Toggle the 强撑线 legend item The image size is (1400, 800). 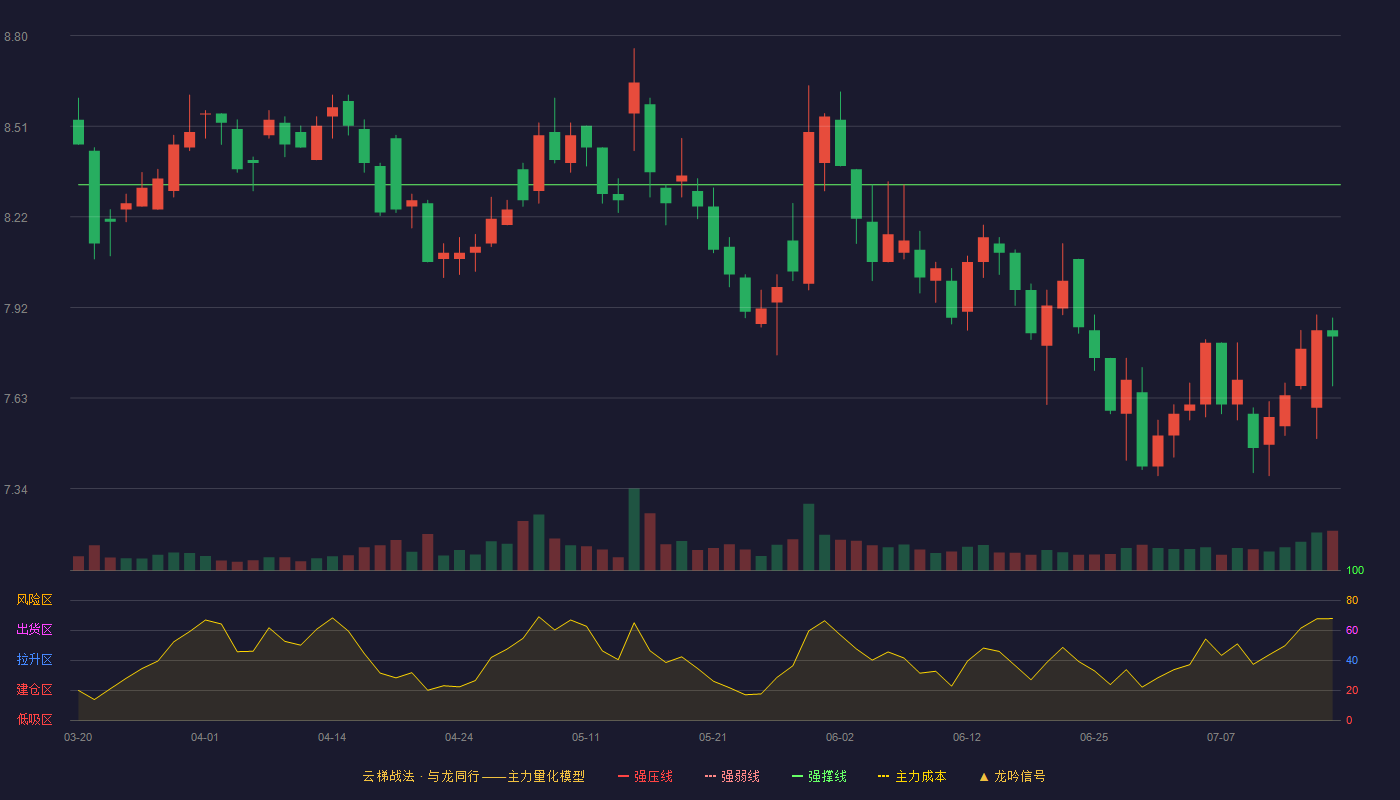pos(819,776)
